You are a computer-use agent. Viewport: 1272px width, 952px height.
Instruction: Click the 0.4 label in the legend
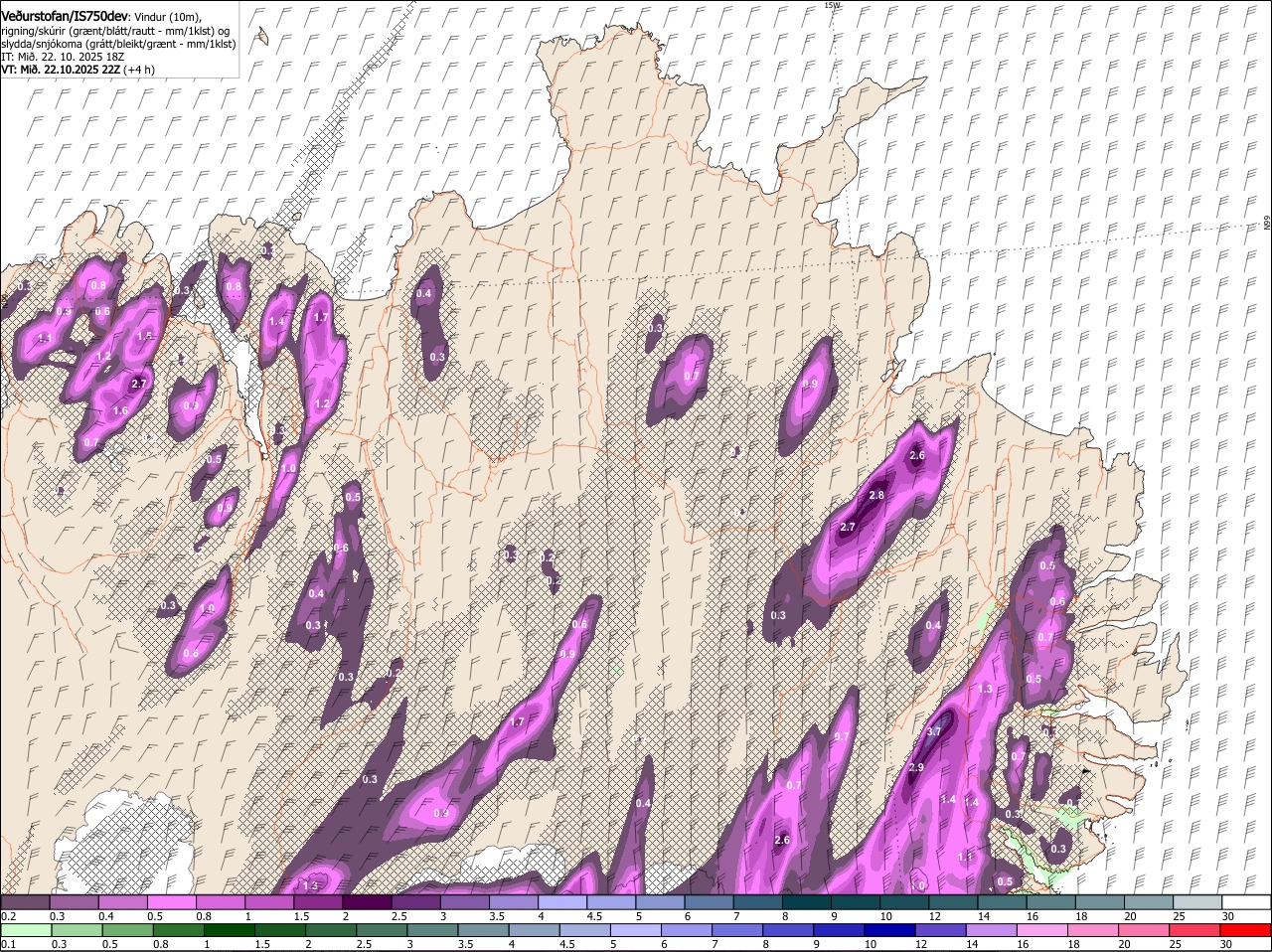106,916
